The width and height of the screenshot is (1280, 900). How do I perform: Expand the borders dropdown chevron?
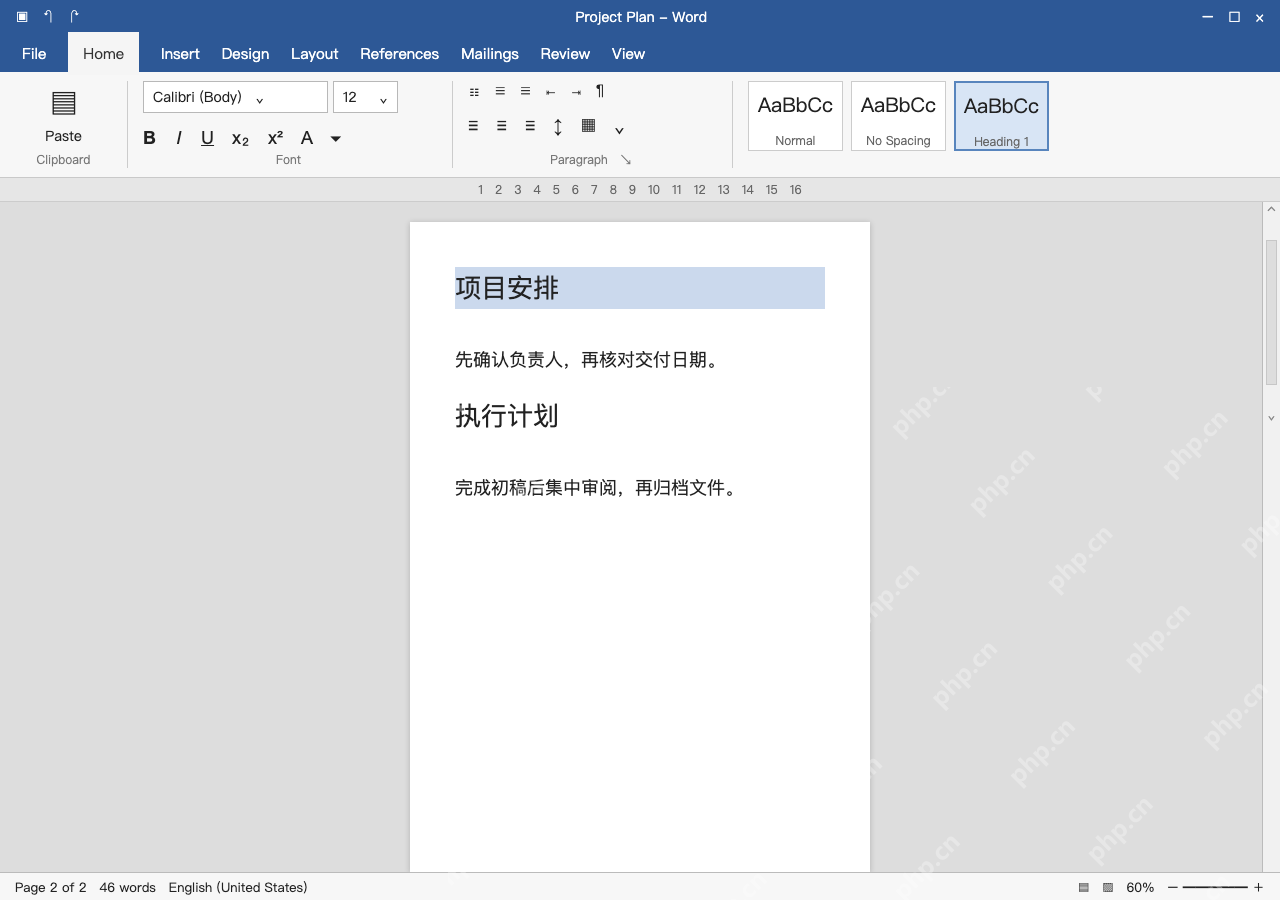pos(619,130)
